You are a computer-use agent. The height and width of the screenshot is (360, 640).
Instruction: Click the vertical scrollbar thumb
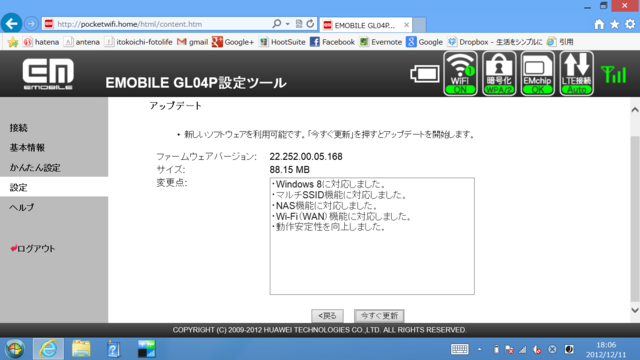pos(635,219)
